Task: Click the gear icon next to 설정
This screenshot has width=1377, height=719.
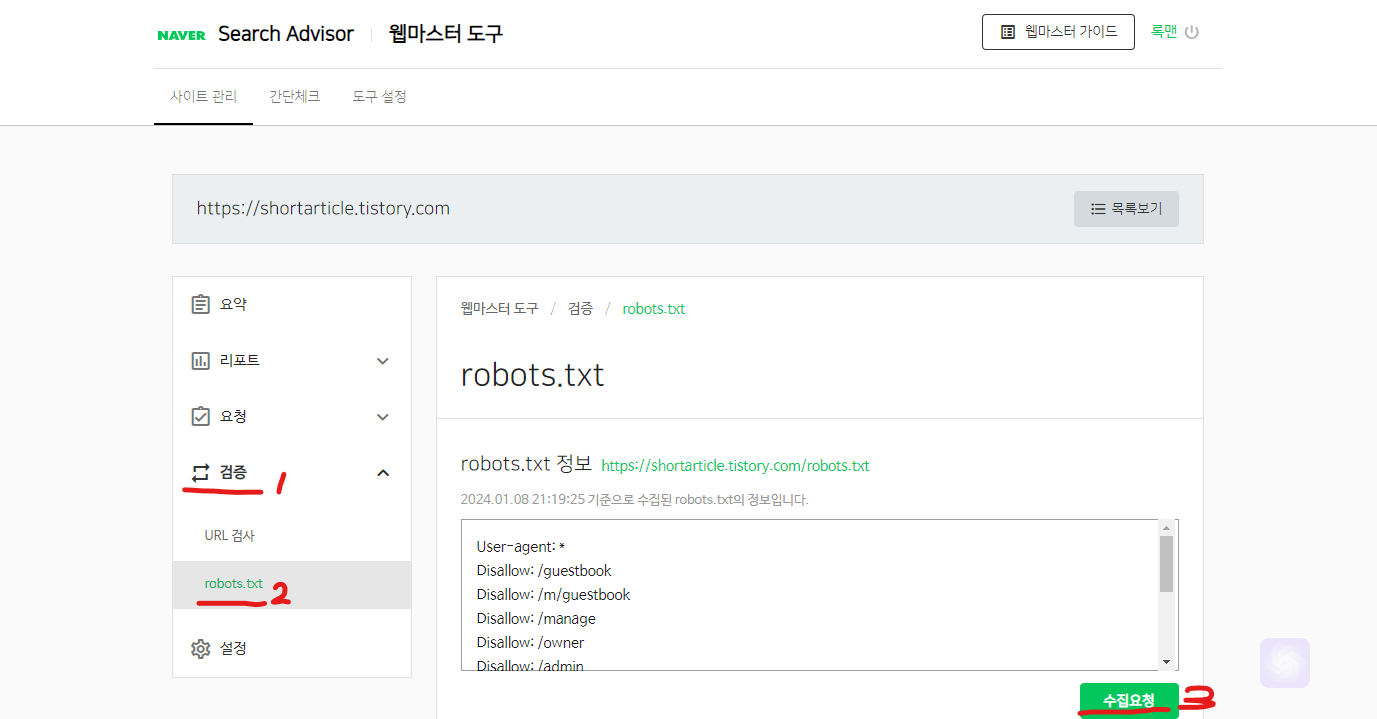Action: coord(201,648)
